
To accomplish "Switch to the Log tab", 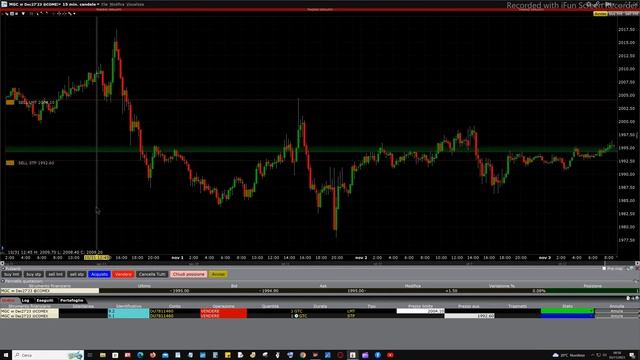I will (25, 300).
